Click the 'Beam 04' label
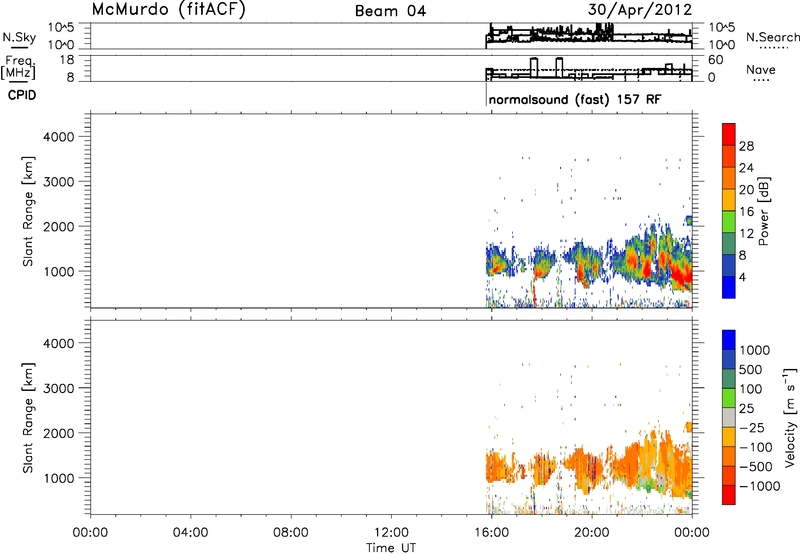The width and height of the screenshot is (800, 554). [x=390, y=11]
